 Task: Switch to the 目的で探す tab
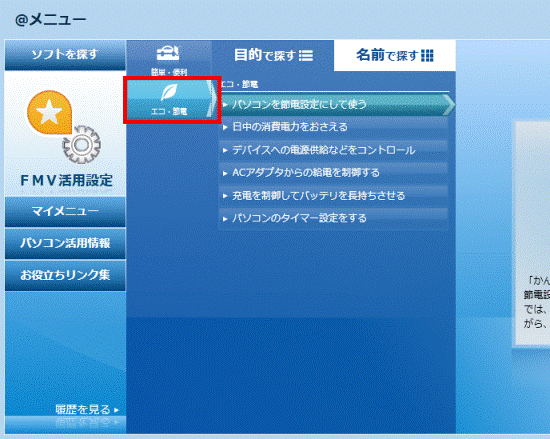[273, 55]
